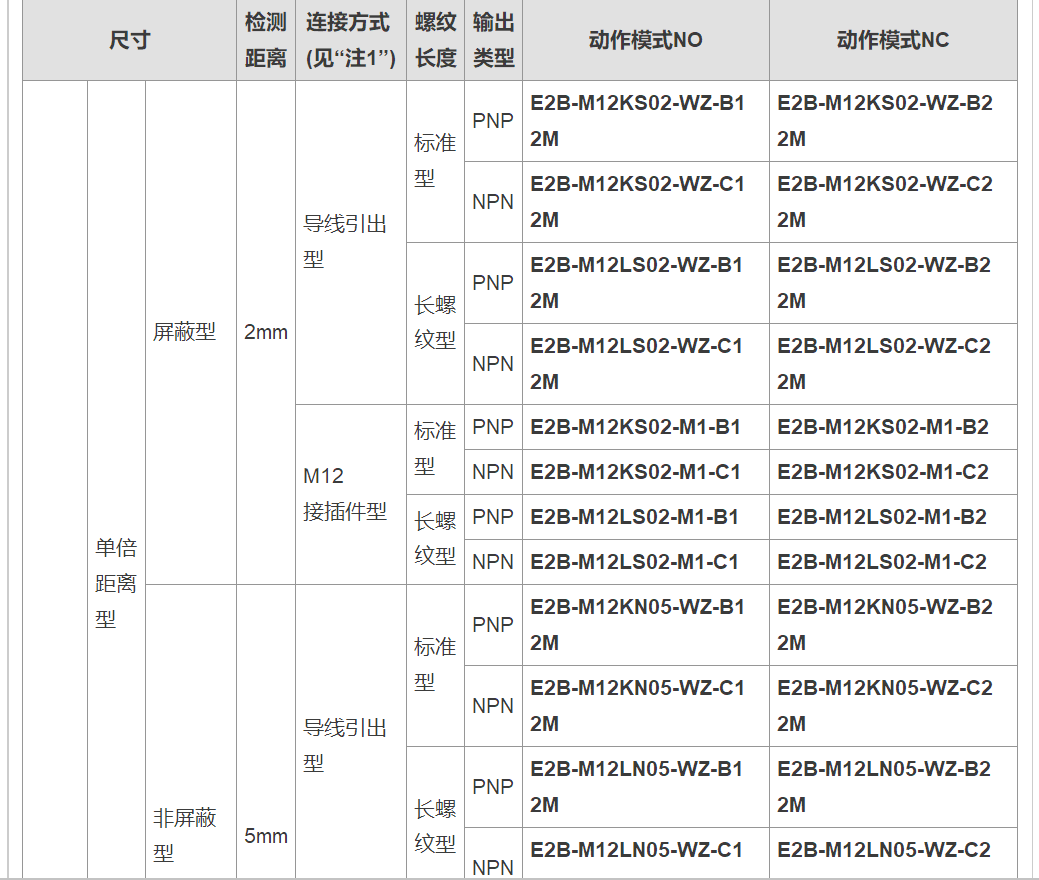
Task: Click model E2B-M12KS02-WZ-B2 2M
Action: [x=893, y=121]
